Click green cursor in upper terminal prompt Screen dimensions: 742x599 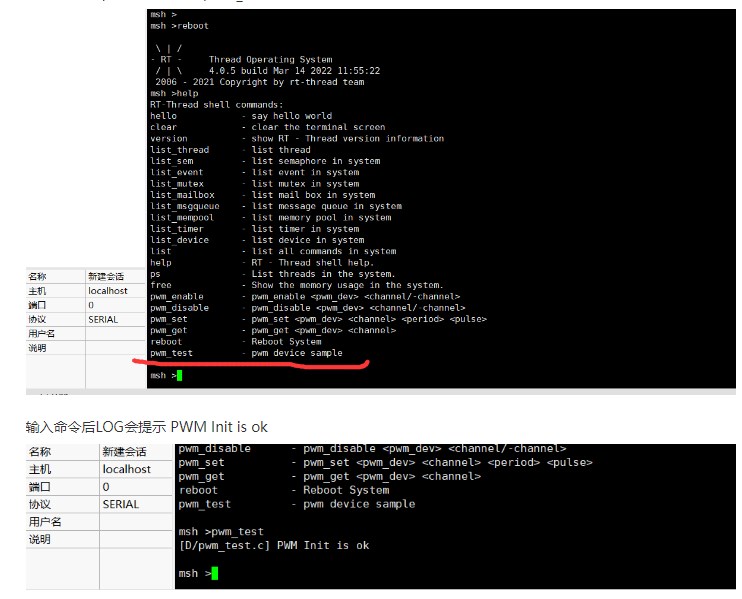(179, 376)
